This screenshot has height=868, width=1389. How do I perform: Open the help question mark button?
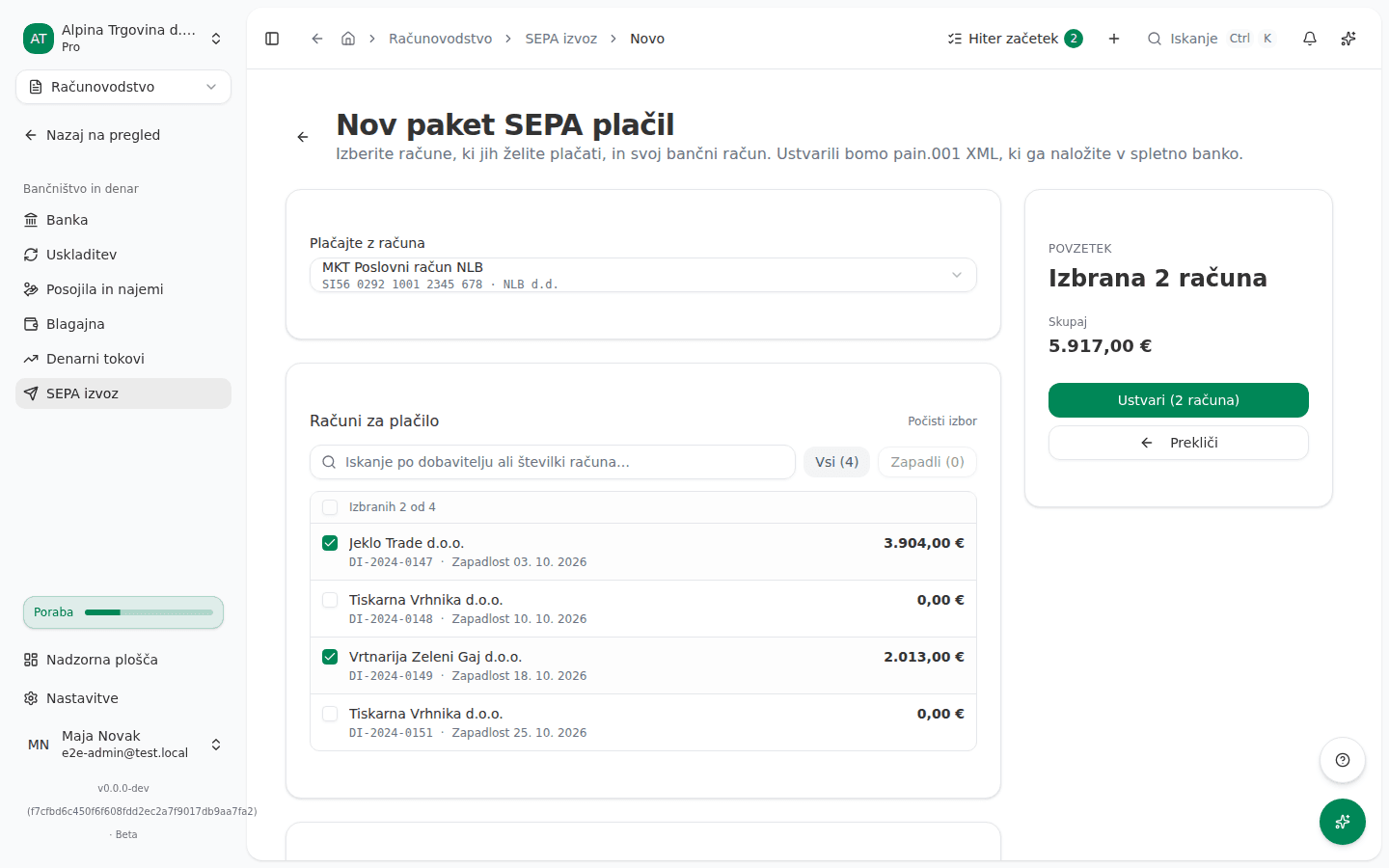pyautogui.click(x=1343, y=760)
